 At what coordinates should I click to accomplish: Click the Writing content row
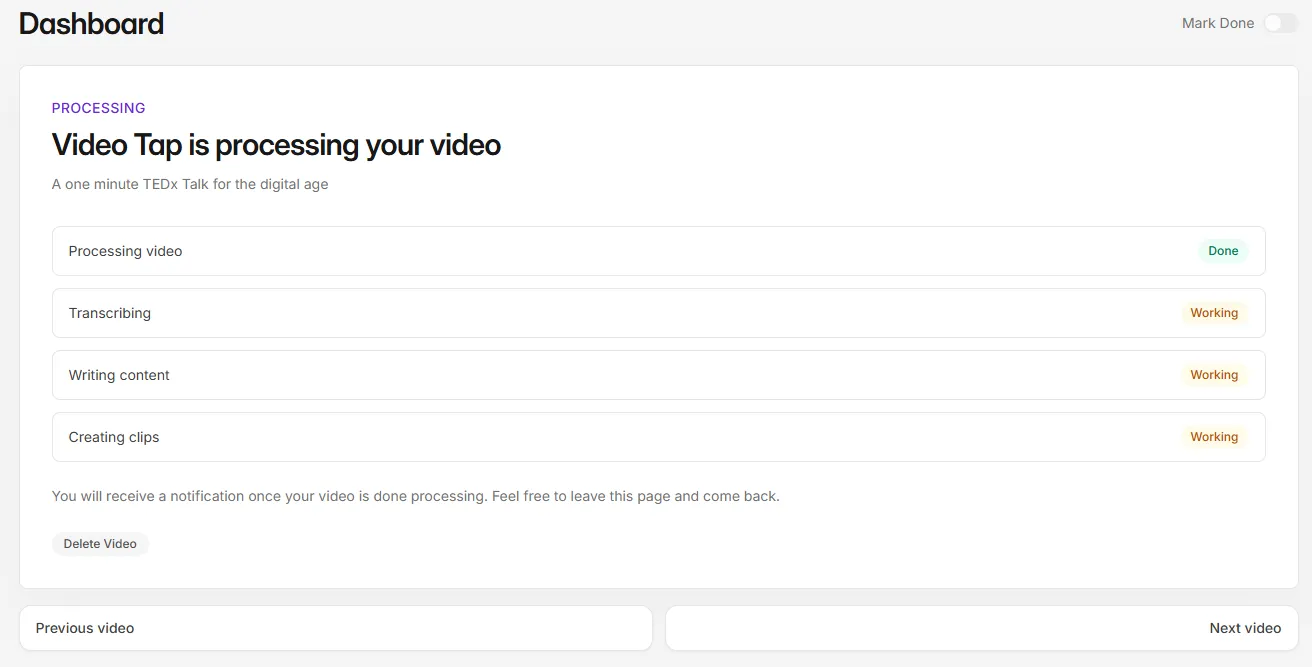pos(659,375)
